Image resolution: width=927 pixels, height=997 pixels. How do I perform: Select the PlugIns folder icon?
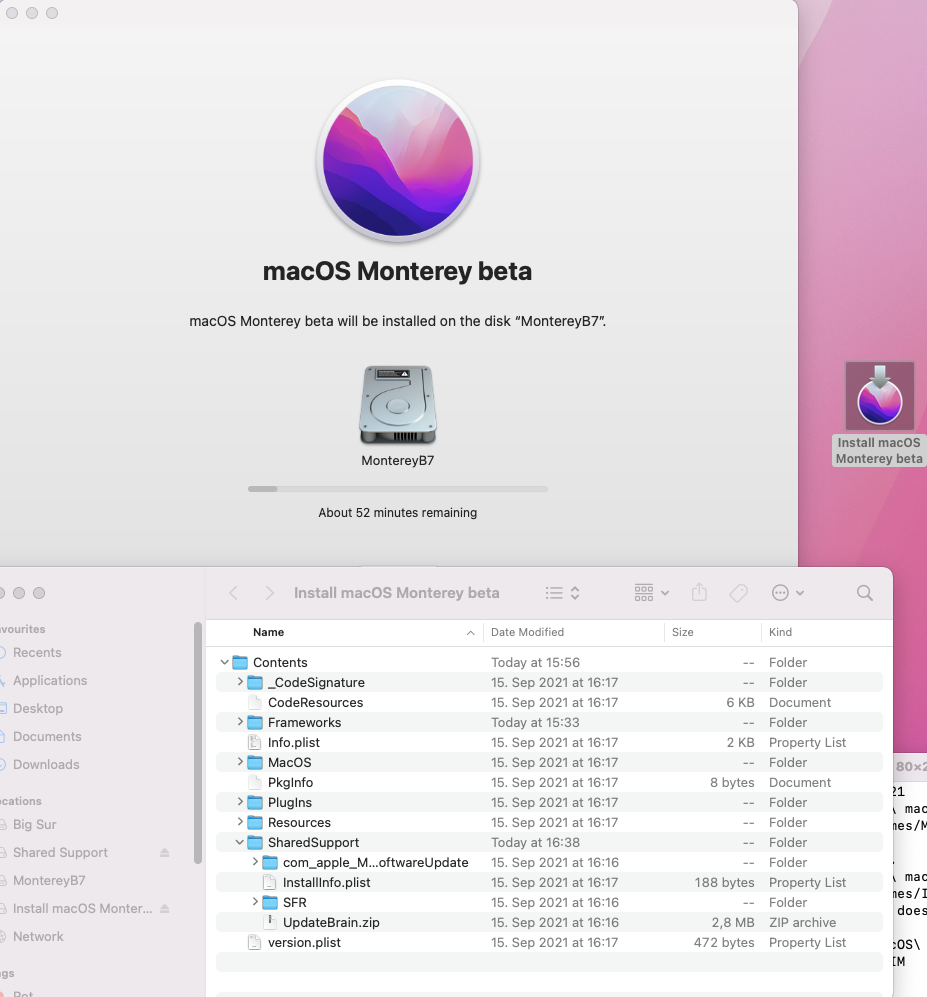[255, 802]
